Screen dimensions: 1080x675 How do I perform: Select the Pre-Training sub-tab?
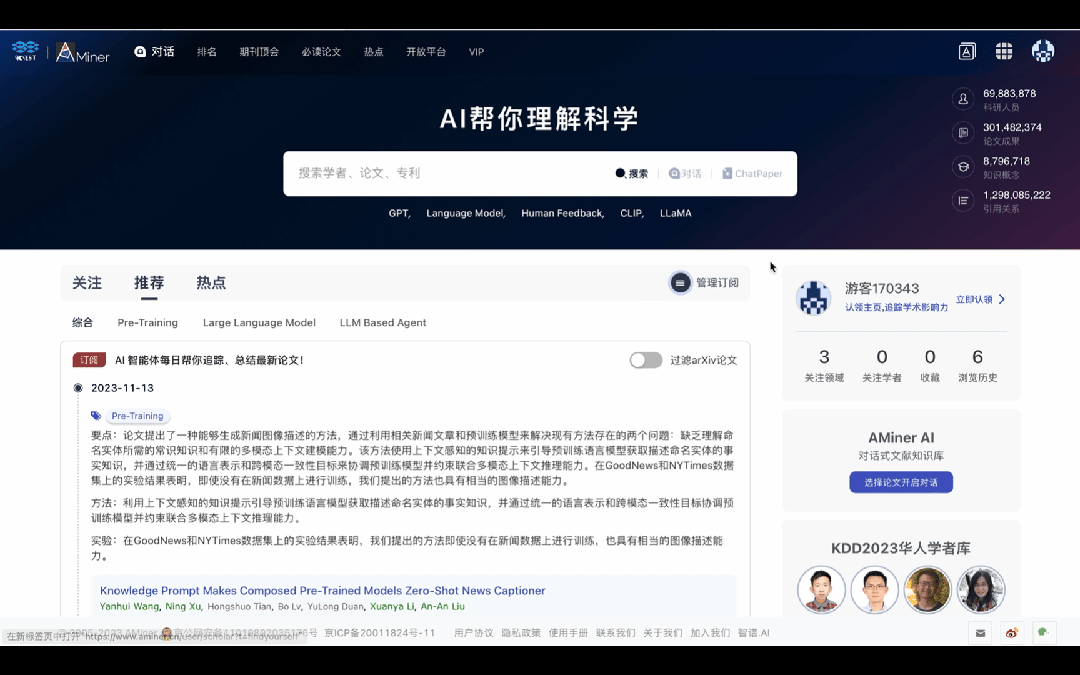[147, 322]
